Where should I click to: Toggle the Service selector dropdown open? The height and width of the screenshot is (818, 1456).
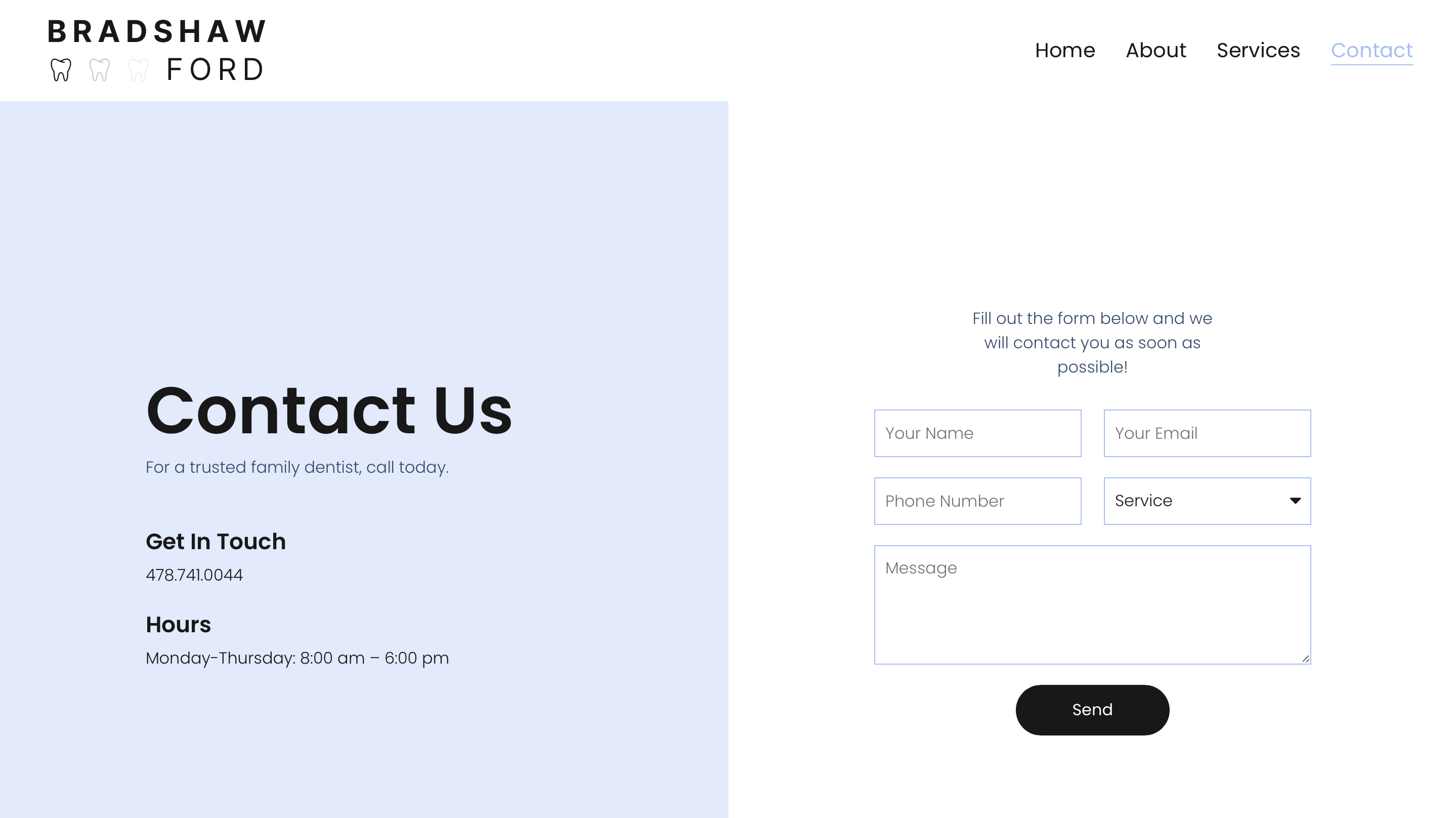coord(1207,500)
